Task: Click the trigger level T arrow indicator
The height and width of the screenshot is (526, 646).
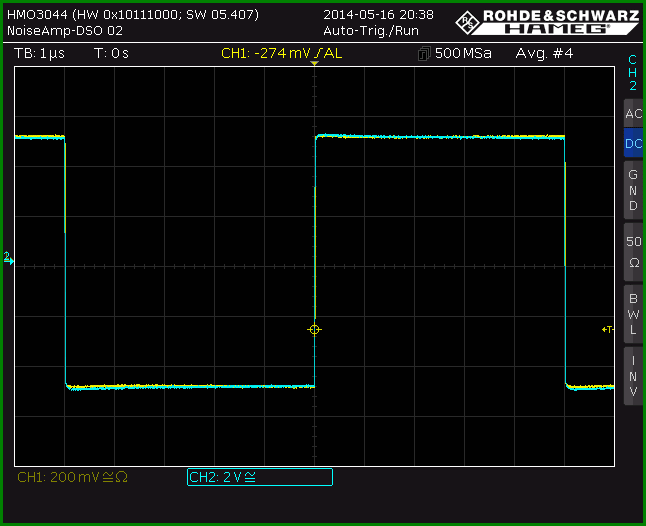Action: [x=608, y=330]
